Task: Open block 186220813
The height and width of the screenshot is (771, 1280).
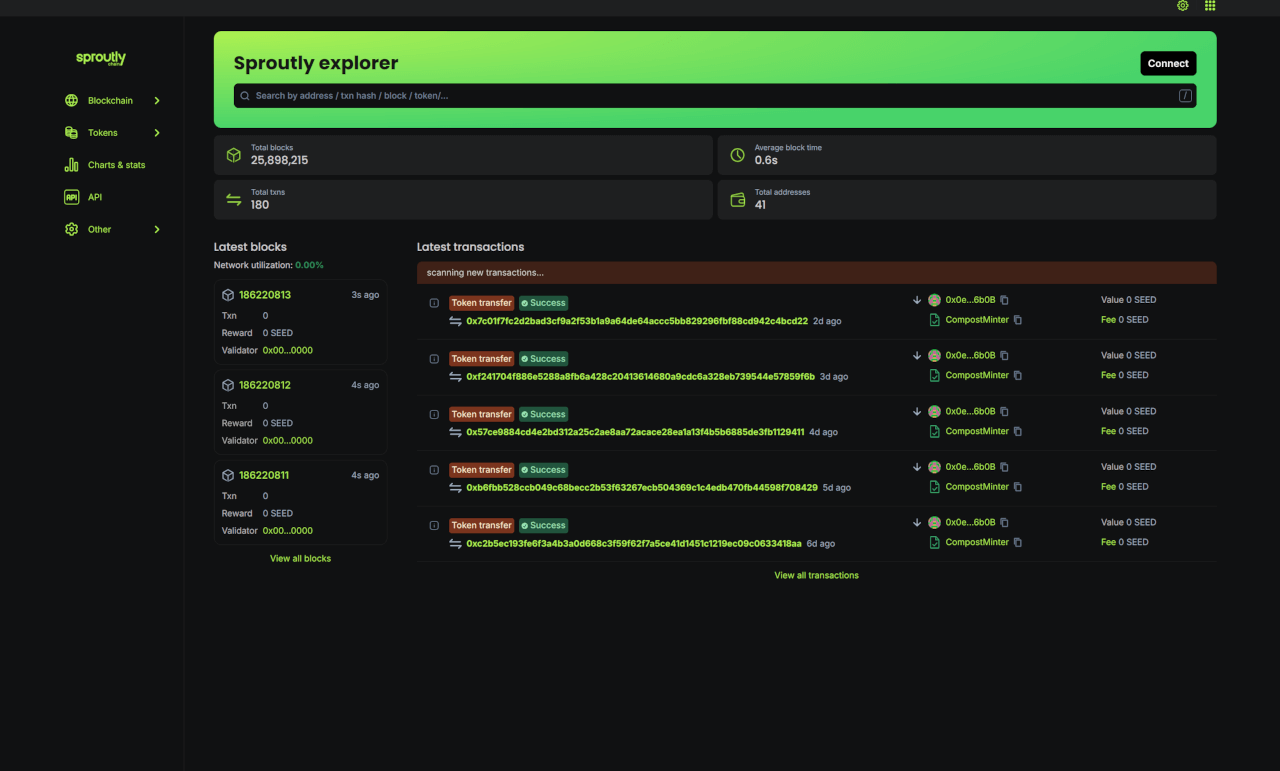Action: (265, 295)
